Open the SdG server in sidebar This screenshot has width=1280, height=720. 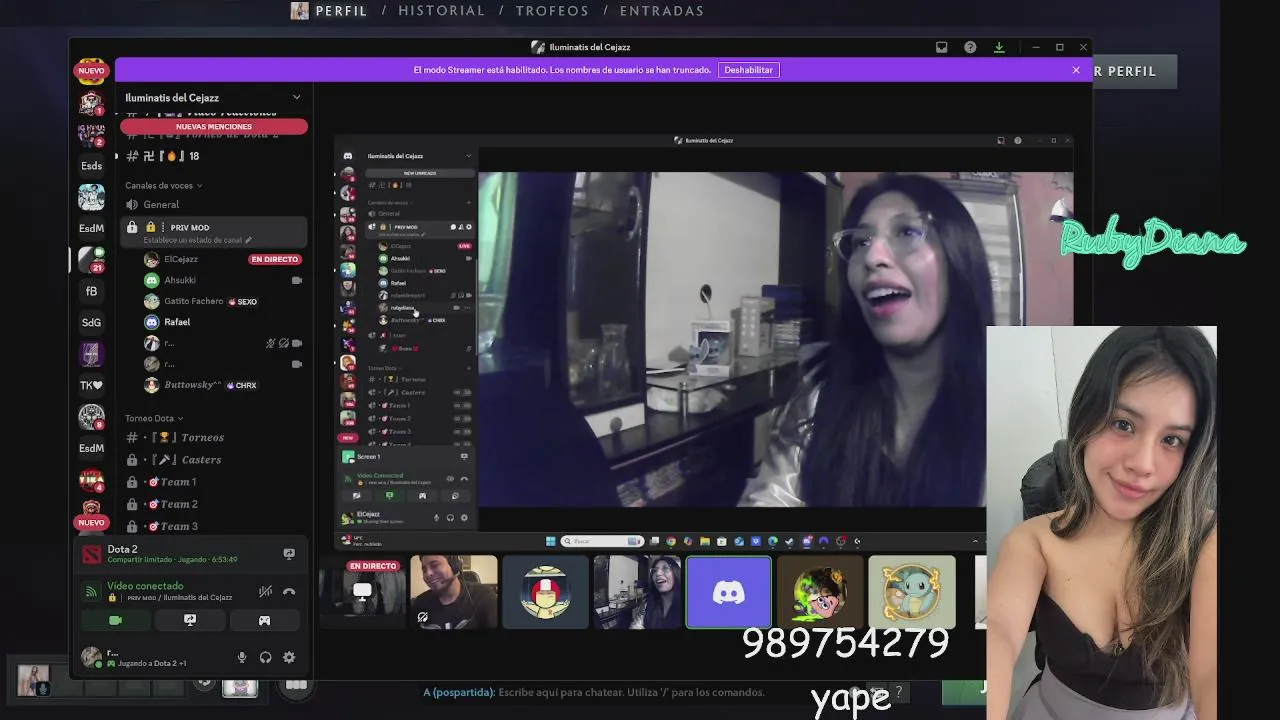click(91, 322)
